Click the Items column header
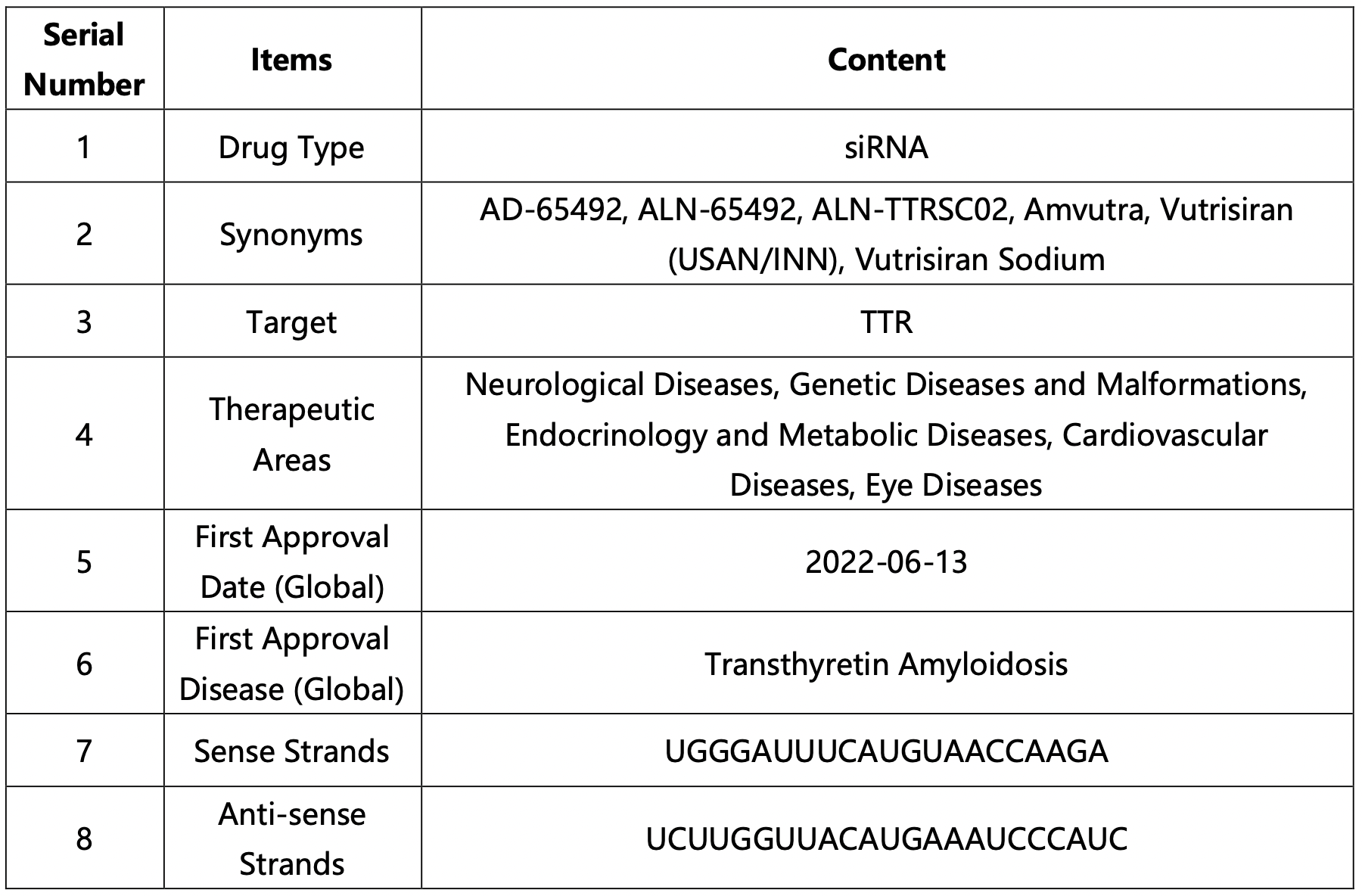This screenshot has height=896, width=1362. point(291,60)
